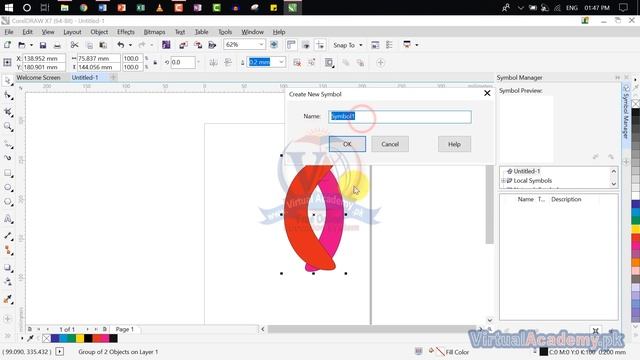Toggle the lock ratio padlock
This screenshot has width=640, height=360.
coord(155,62)
